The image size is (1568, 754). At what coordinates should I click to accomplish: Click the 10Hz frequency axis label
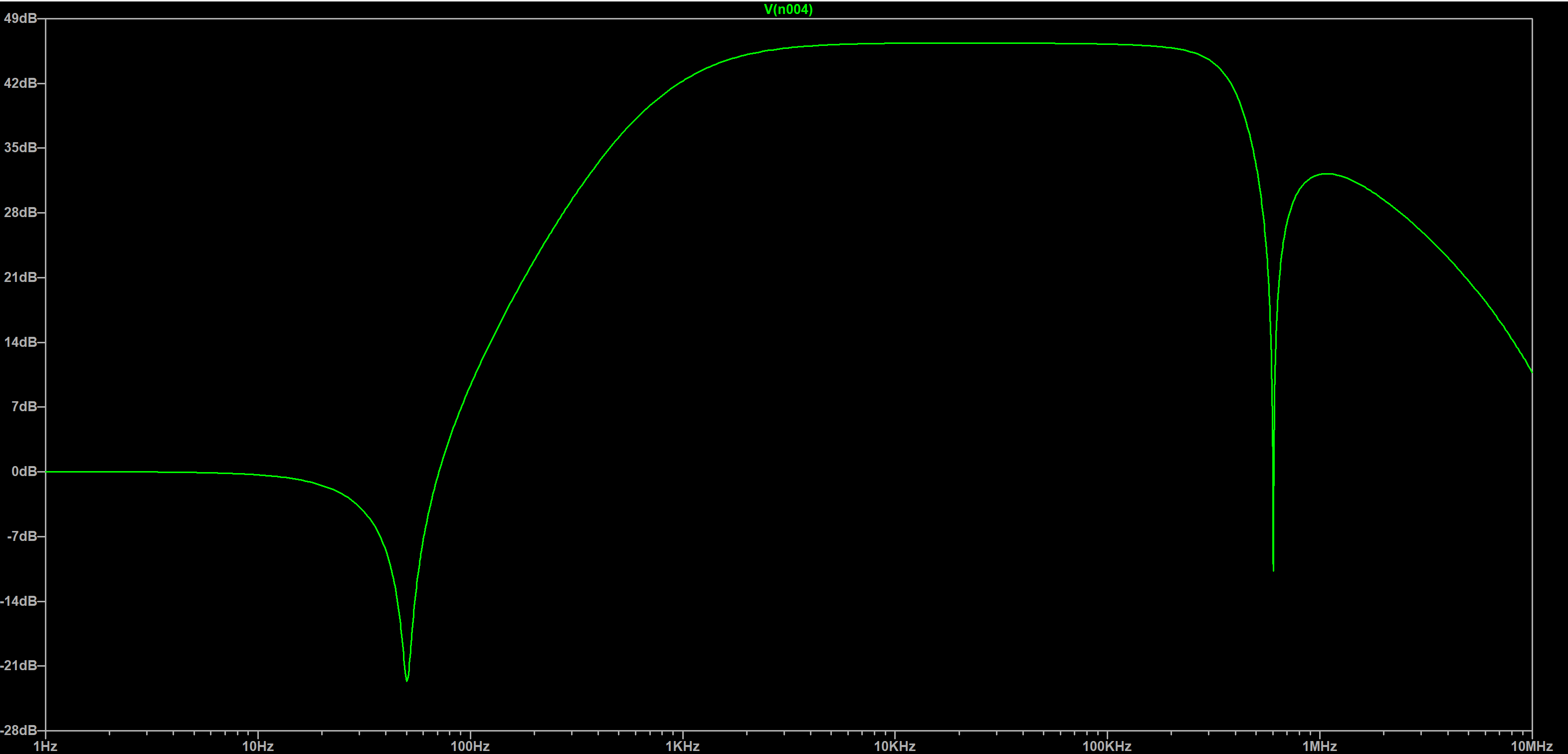257,746
